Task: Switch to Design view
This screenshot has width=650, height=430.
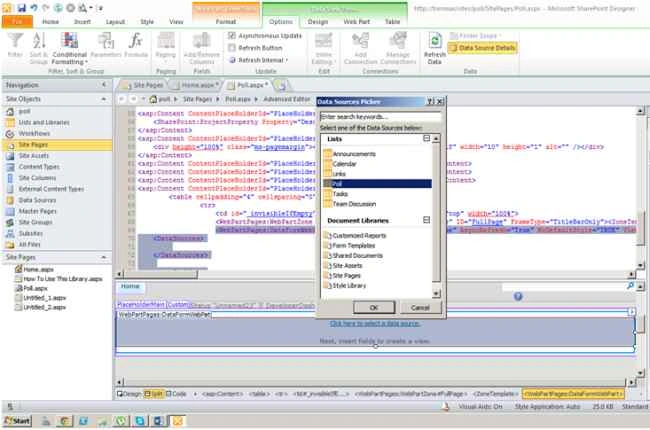Action: [x=129, y=394]
